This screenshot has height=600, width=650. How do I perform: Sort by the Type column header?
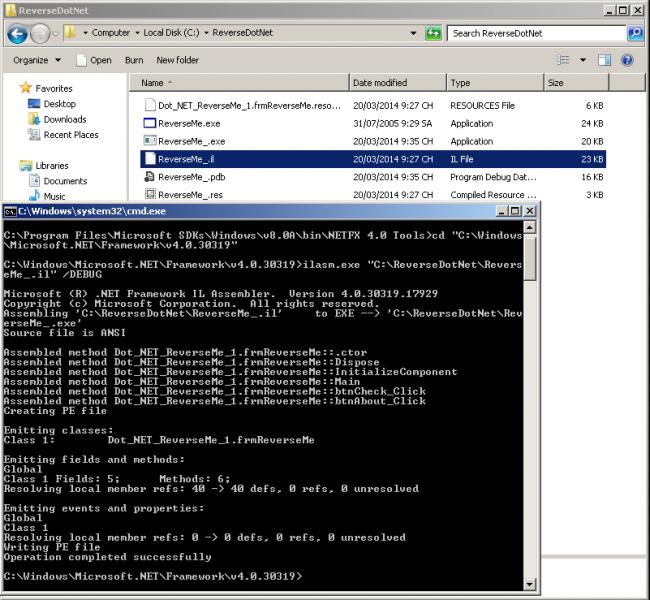coord(495,83)
